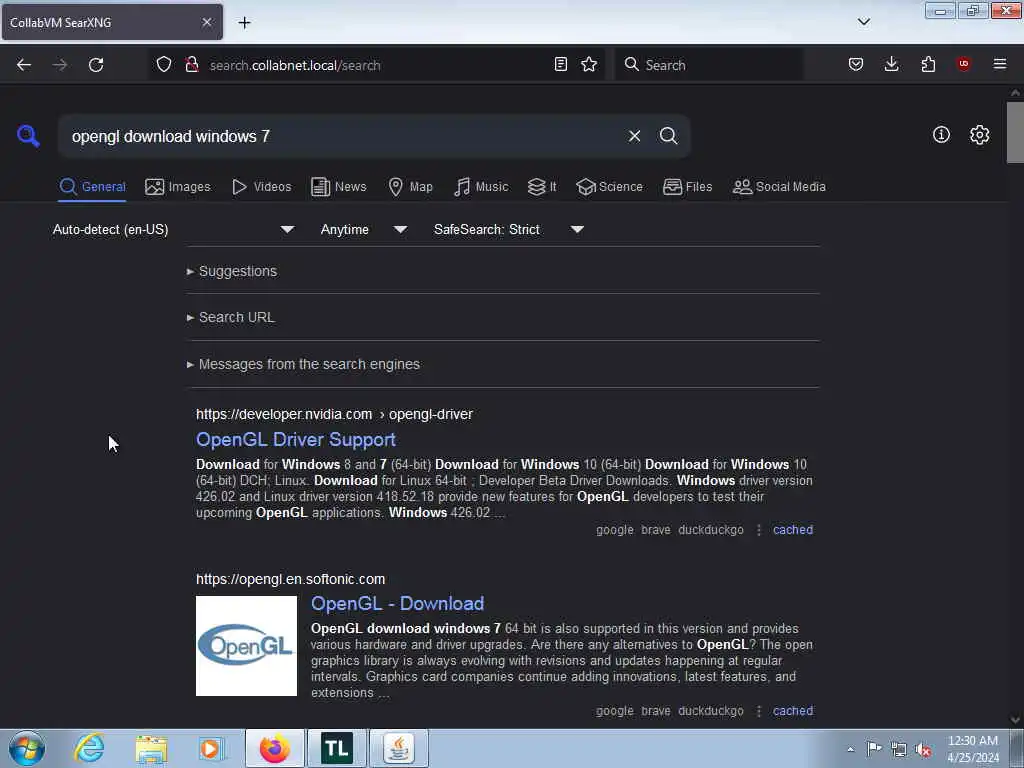The width and height of the screenshot is (1024, 768).
Task: Open the Windows Start button
Action: (x=27, y=748)
